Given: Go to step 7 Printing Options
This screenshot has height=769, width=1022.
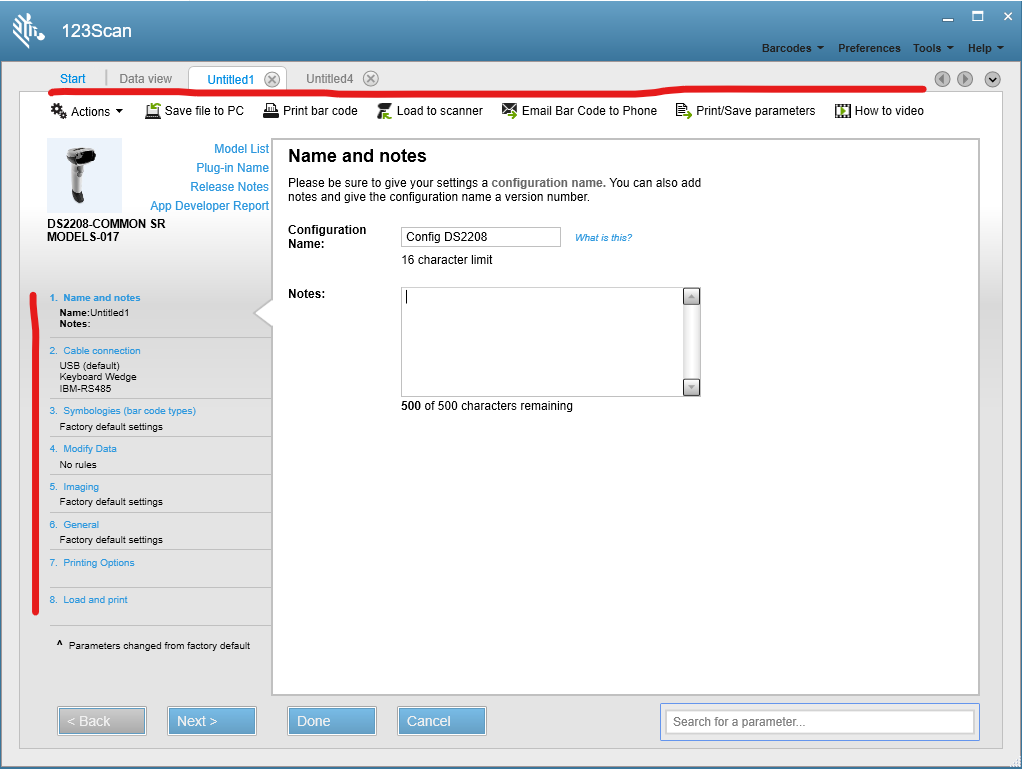Looking at the screenshot, I should pos(98,562).
